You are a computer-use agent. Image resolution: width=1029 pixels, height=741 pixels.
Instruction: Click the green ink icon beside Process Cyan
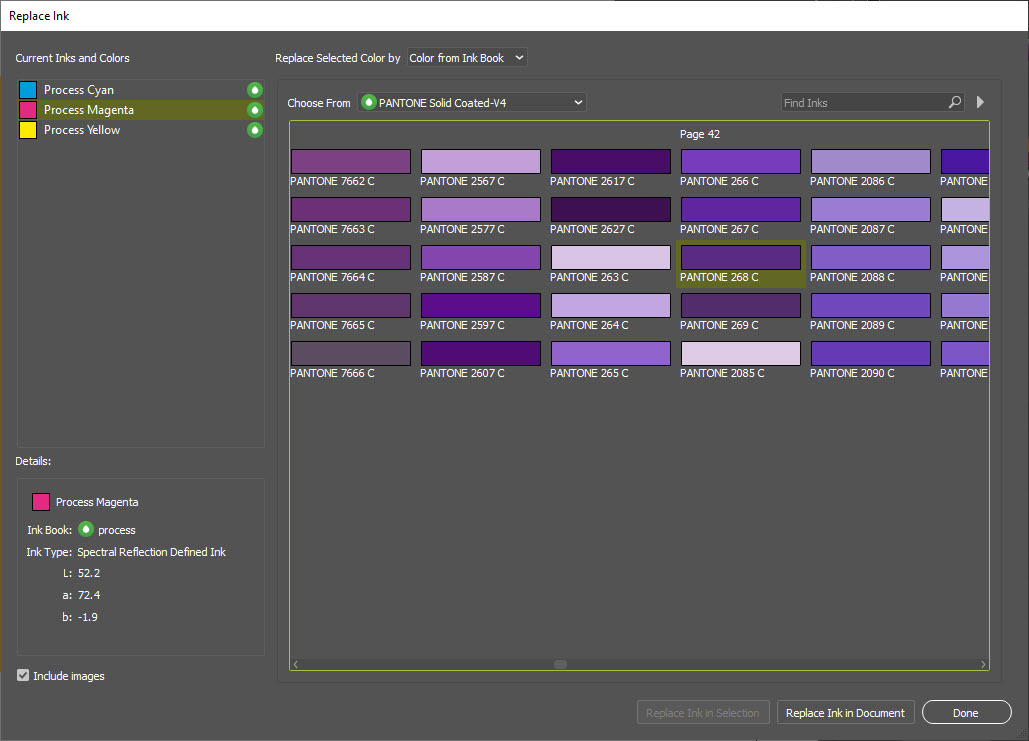coord(255,90)
